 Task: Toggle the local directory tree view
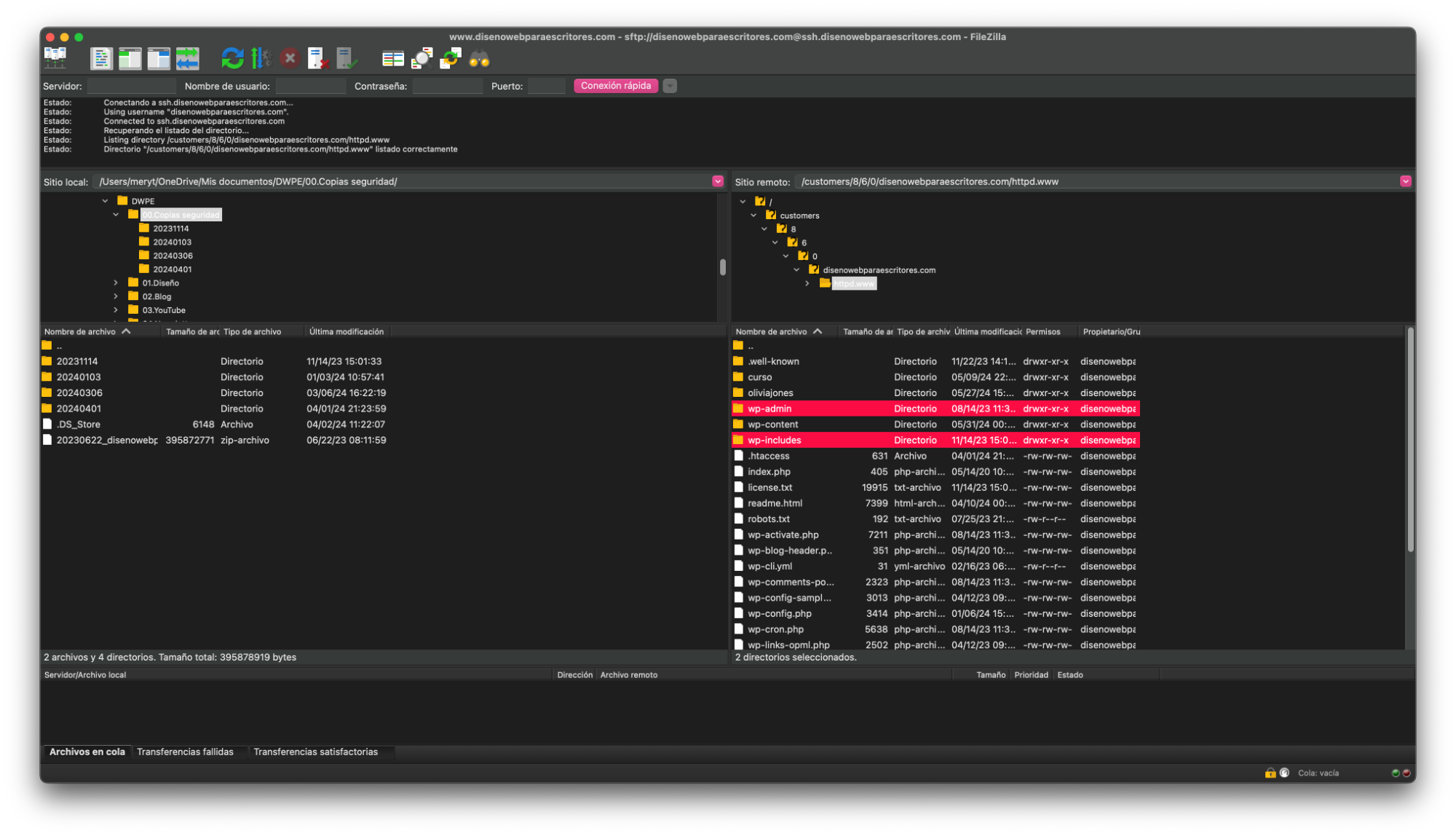coord(130,58)
